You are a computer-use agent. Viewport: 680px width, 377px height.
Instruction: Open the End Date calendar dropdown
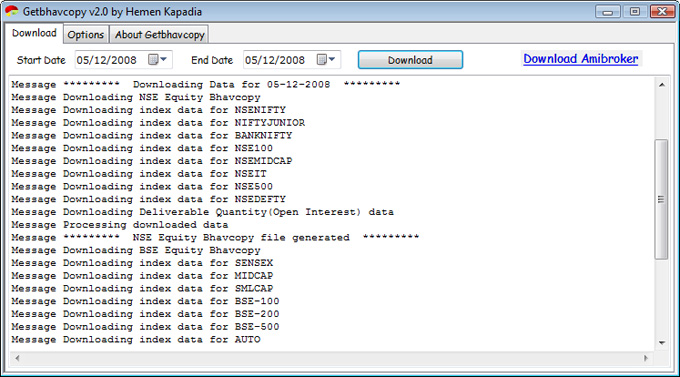coord(332,59)
